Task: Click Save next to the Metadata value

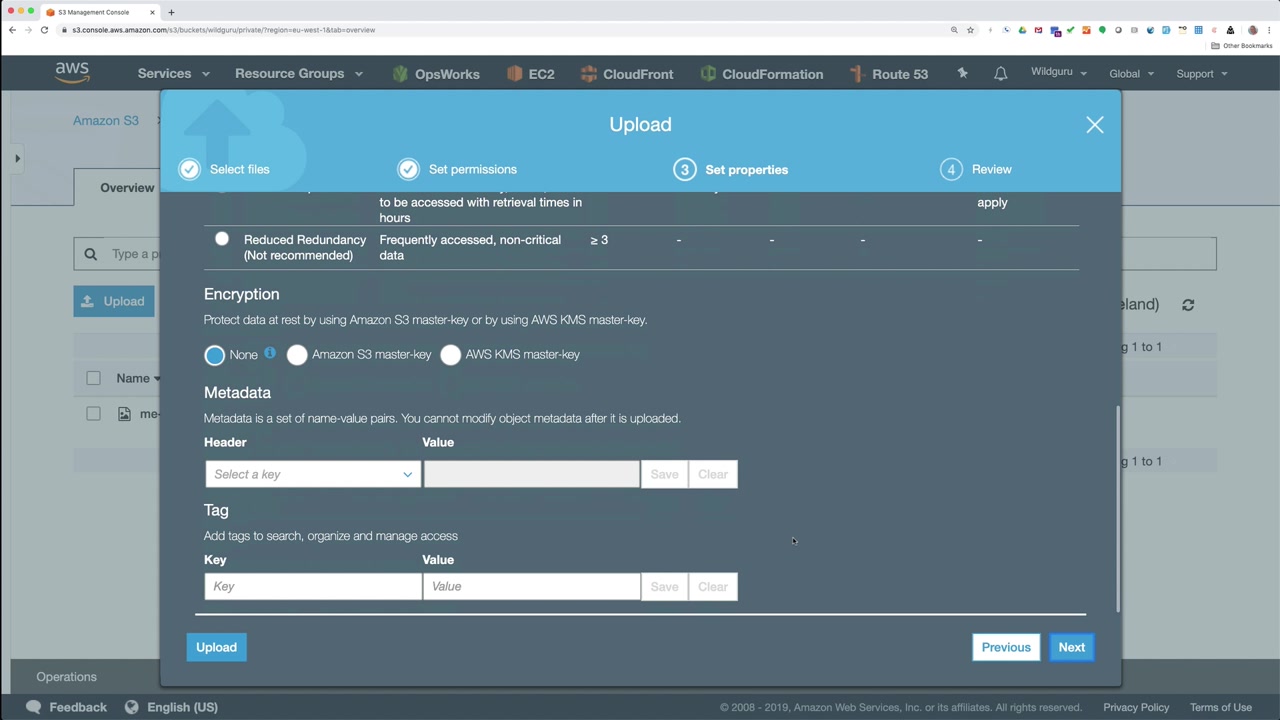Action: pos(664,474)
